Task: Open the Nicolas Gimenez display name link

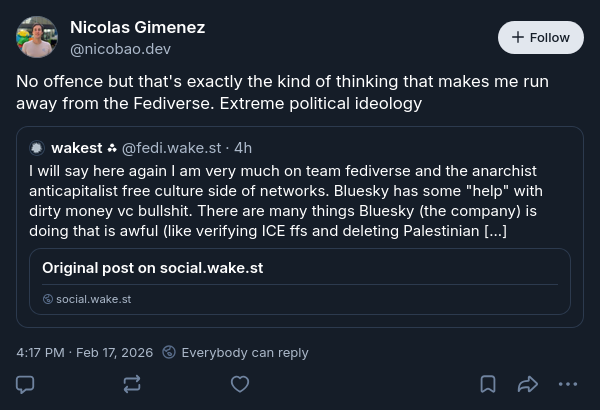Action: click(x=137, y=27)
